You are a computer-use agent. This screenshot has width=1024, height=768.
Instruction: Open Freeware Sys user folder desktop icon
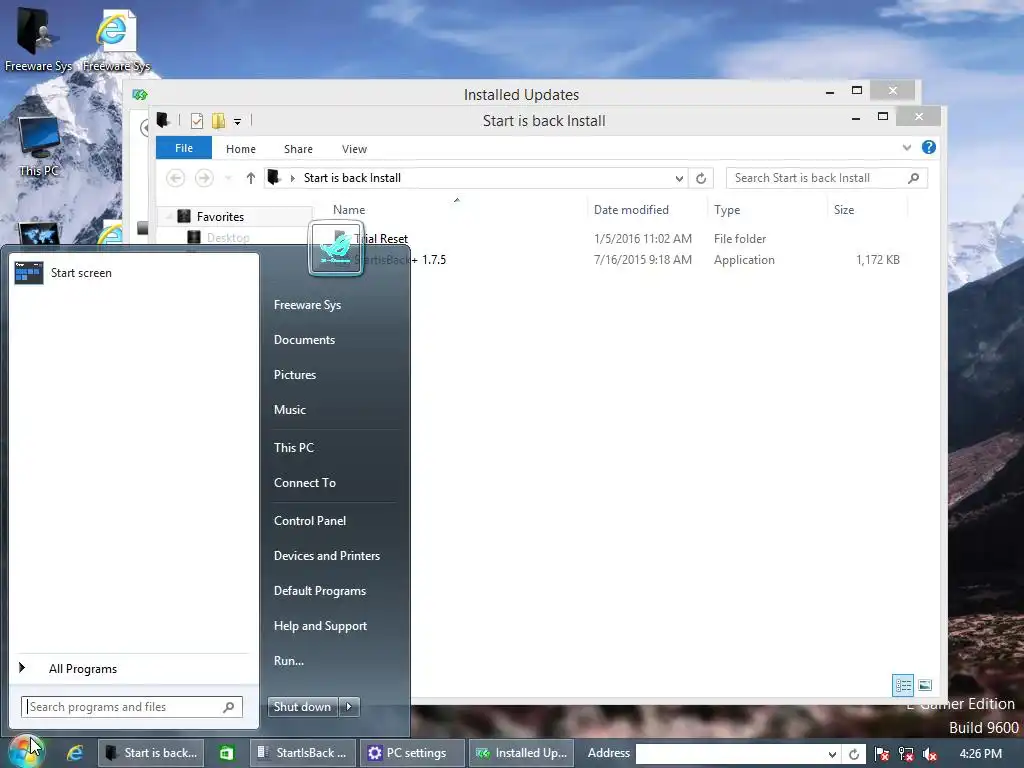(37, 39)
